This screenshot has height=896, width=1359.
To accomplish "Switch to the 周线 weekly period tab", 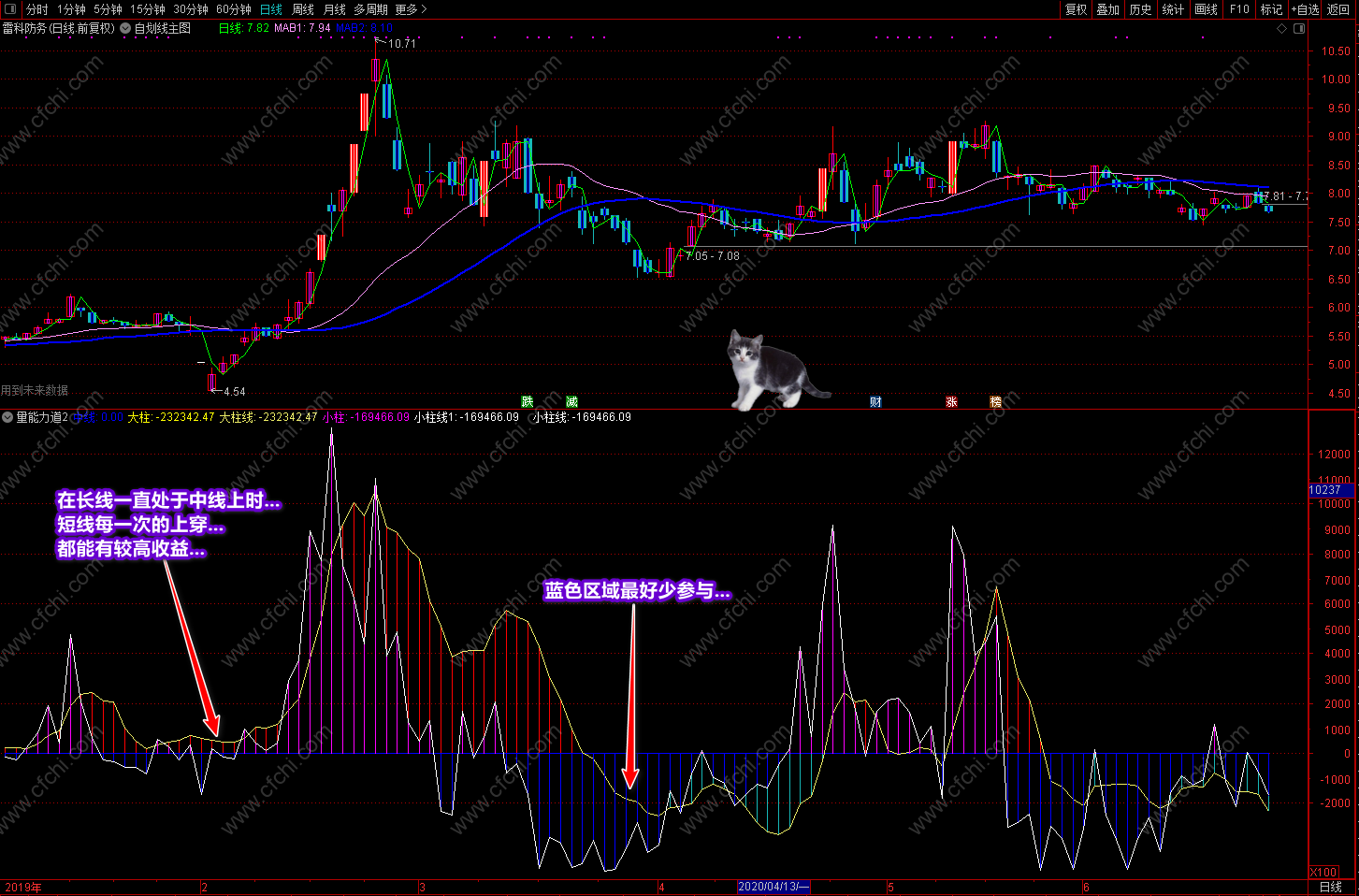I will click(303, 9).
